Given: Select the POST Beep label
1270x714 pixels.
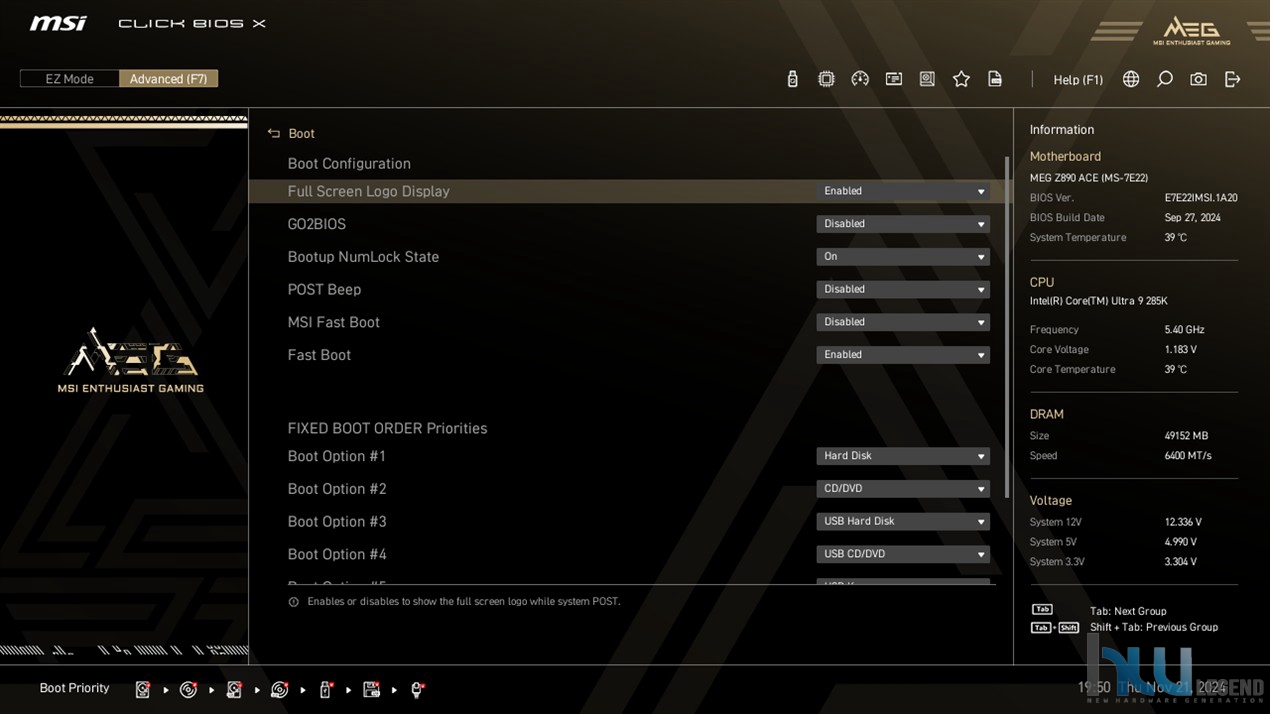Looking at the screenshot, I should tap(324, 290).
